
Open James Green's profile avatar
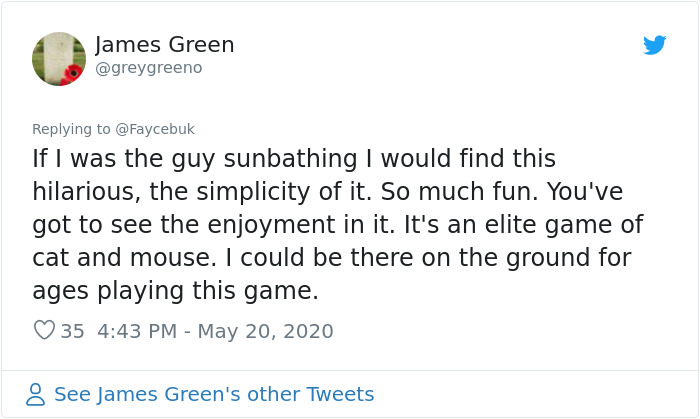pos(59,58)
